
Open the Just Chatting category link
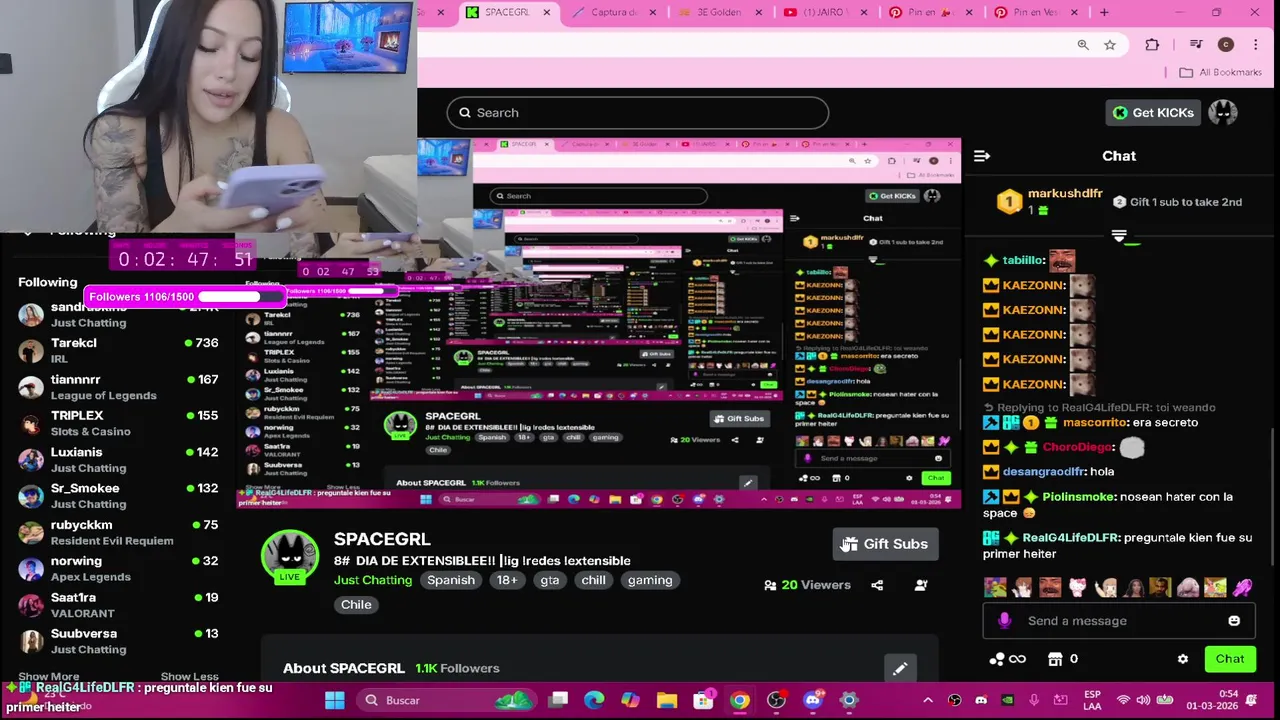(x=373, y=580)
